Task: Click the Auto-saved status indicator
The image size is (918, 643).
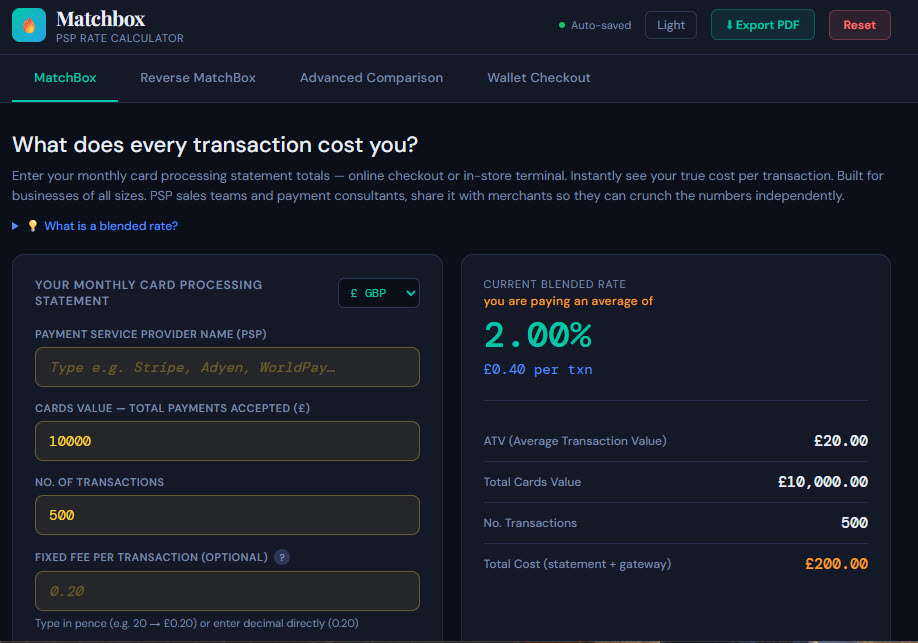Action: [x=595, y=25]
